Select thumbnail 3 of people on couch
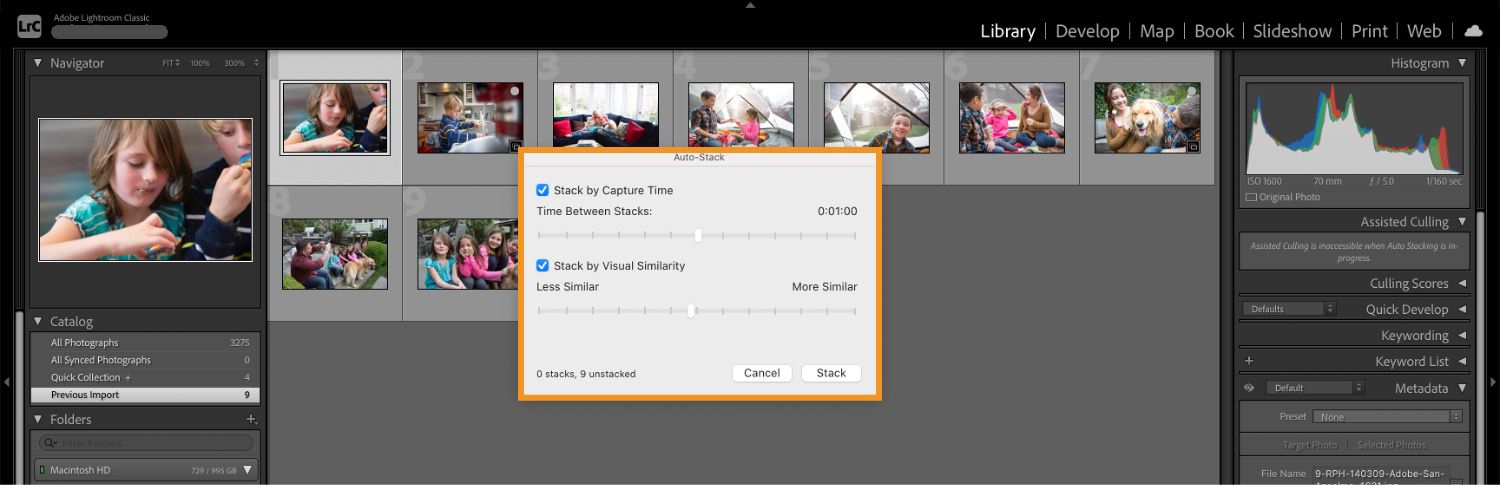The image size is (1500, 485). coord(606,117)
